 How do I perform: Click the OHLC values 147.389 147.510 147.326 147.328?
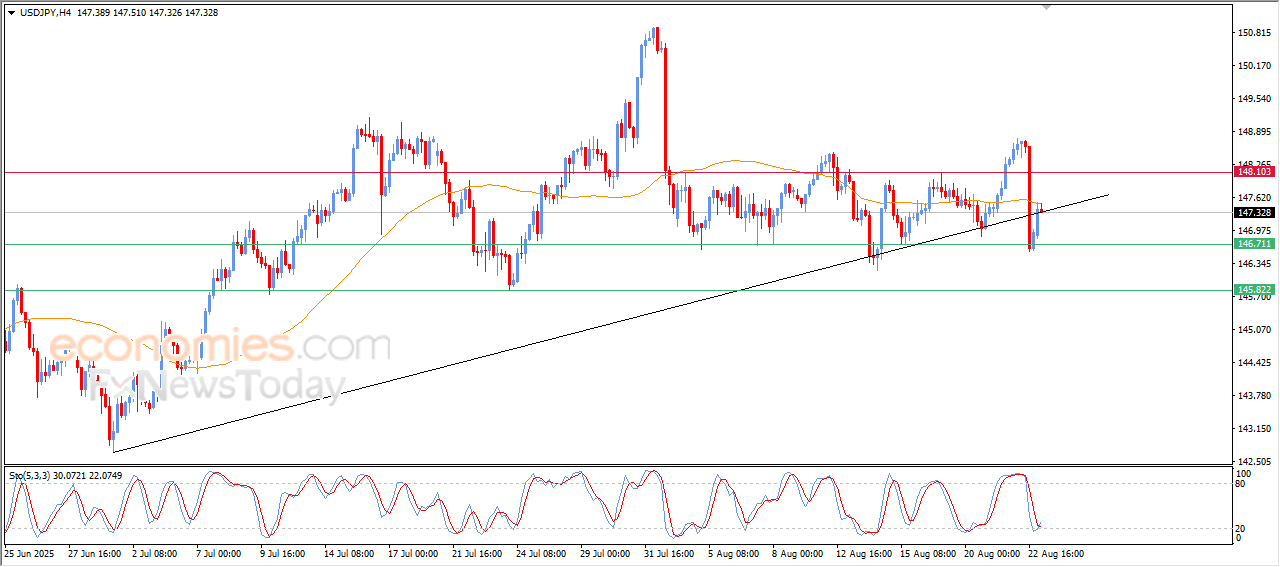(146, 12)
